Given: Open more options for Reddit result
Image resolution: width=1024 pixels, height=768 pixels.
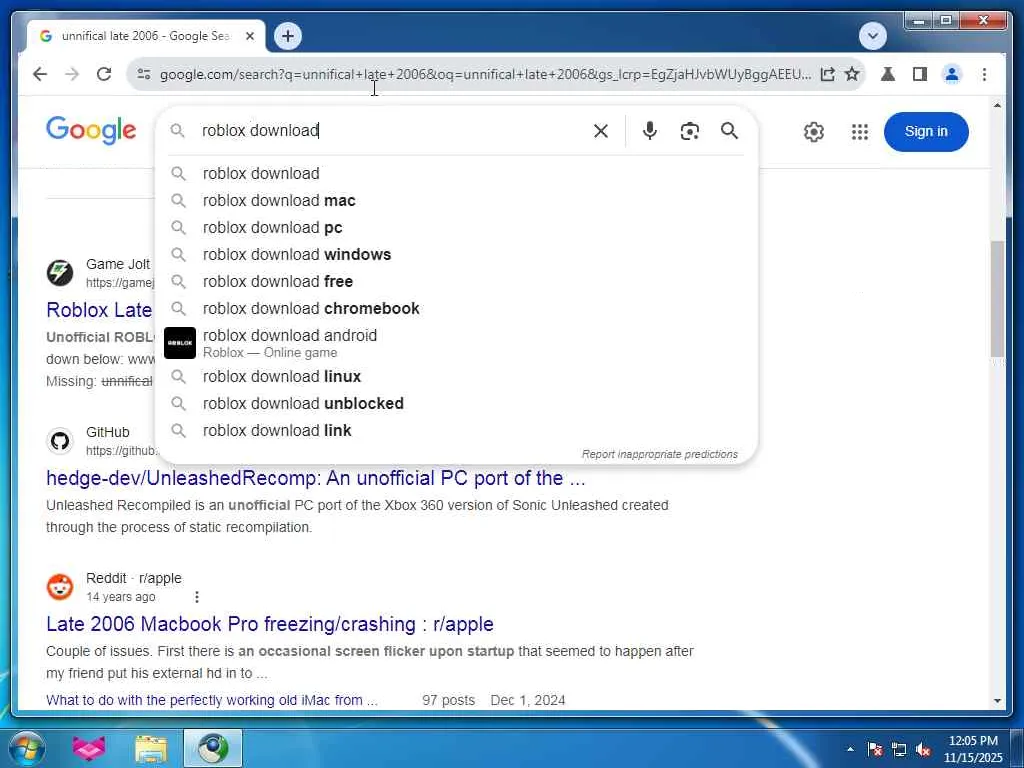Looking at the screenshot, I should click(x=197, y=597).
